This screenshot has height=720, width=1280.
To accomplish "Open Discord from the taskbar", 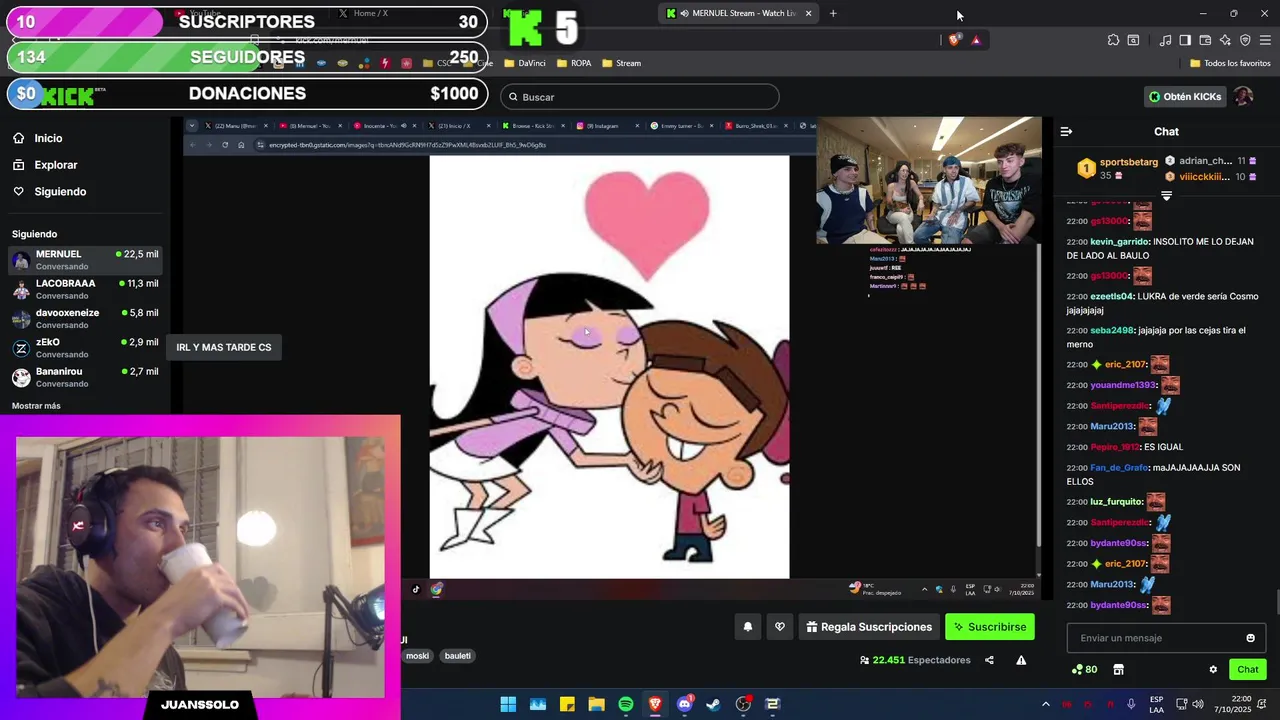I will point(684,704).
